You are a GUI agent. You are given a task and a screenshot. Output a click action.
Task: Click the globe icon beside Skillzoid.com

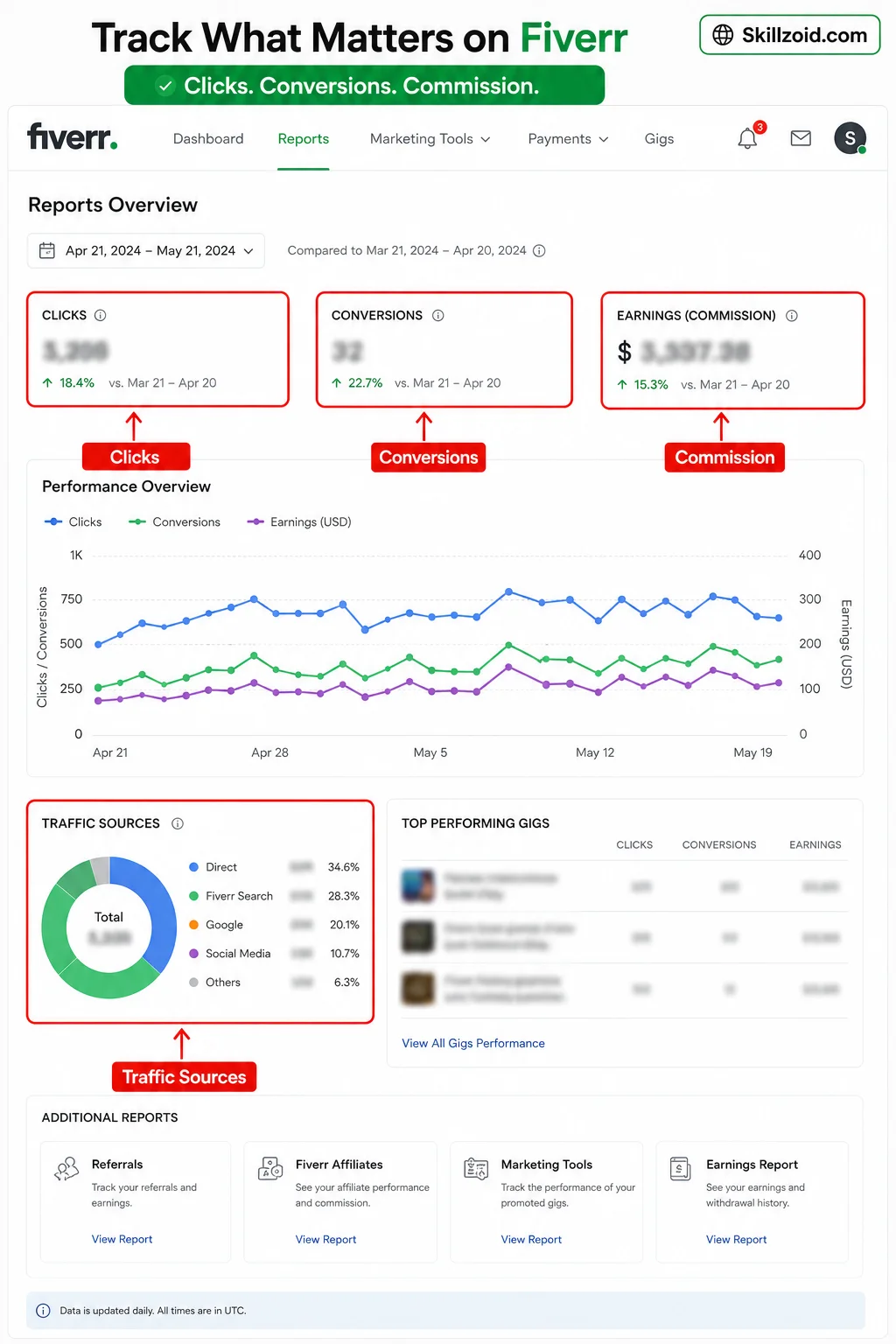[x=723, y=35]
